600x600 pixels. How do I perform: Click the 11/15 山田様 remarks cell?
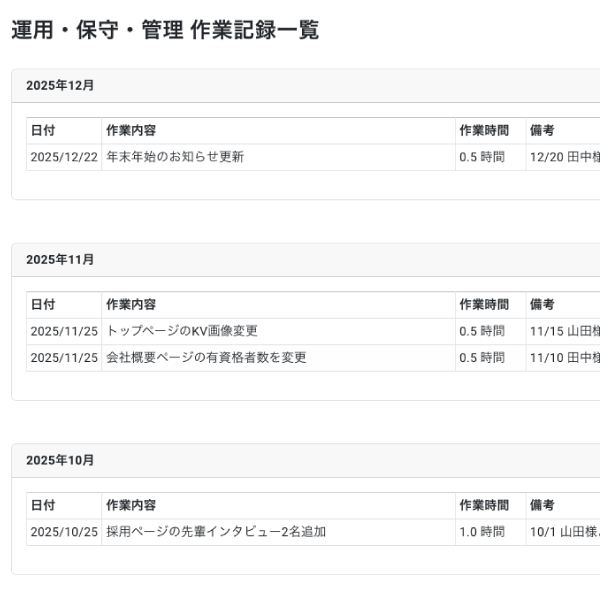[564, 331]
